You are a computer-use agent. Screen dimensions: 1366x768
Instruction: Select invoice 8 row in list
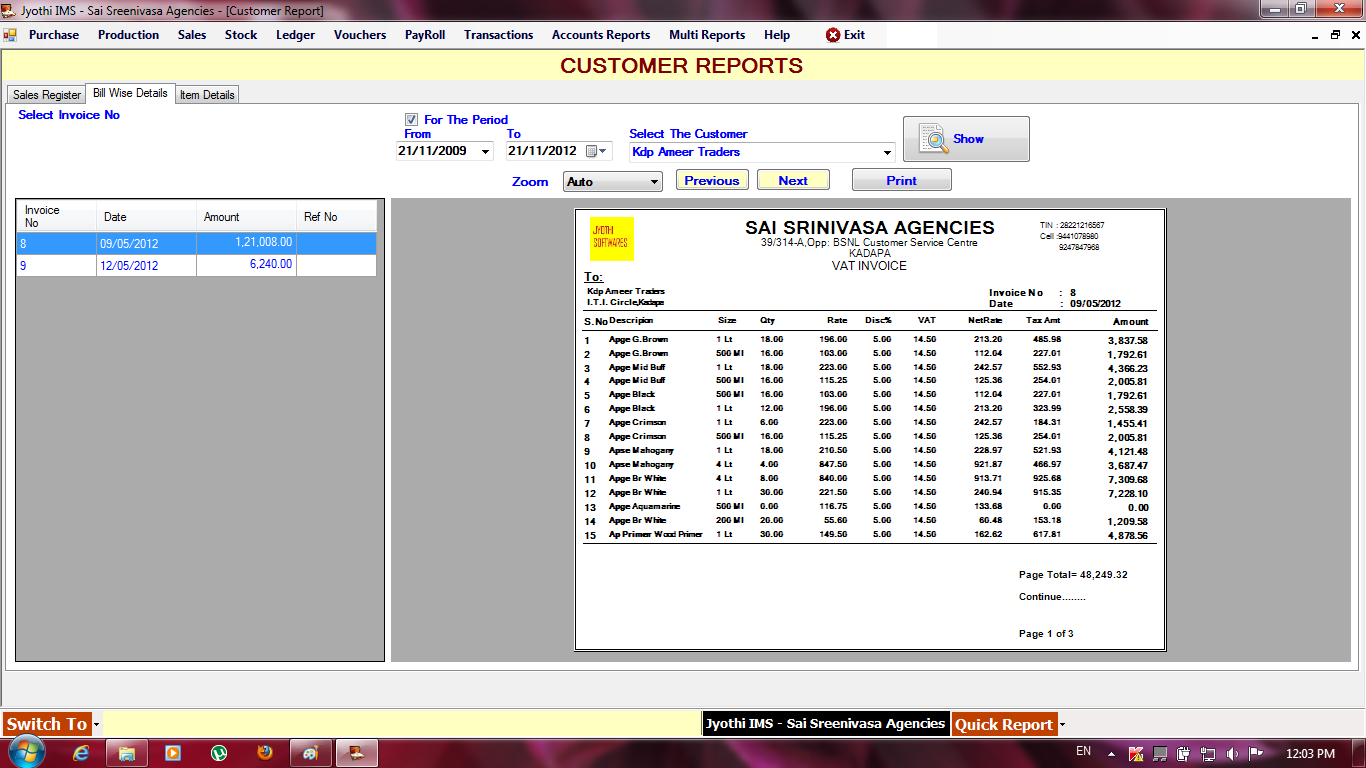pyautogui.click(x=197, y=243)
